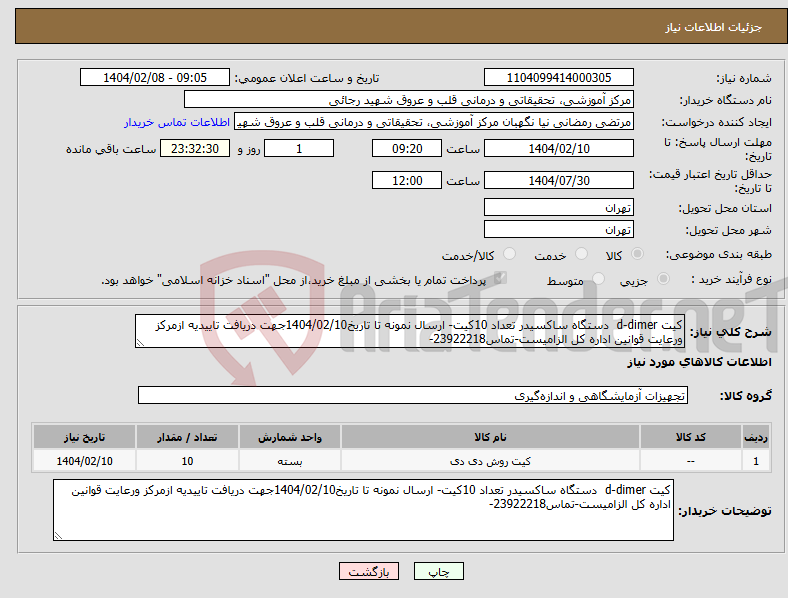Click the شماره نیاز number field
This screenshot has width=788, height=598.
(x=558, y=77)
